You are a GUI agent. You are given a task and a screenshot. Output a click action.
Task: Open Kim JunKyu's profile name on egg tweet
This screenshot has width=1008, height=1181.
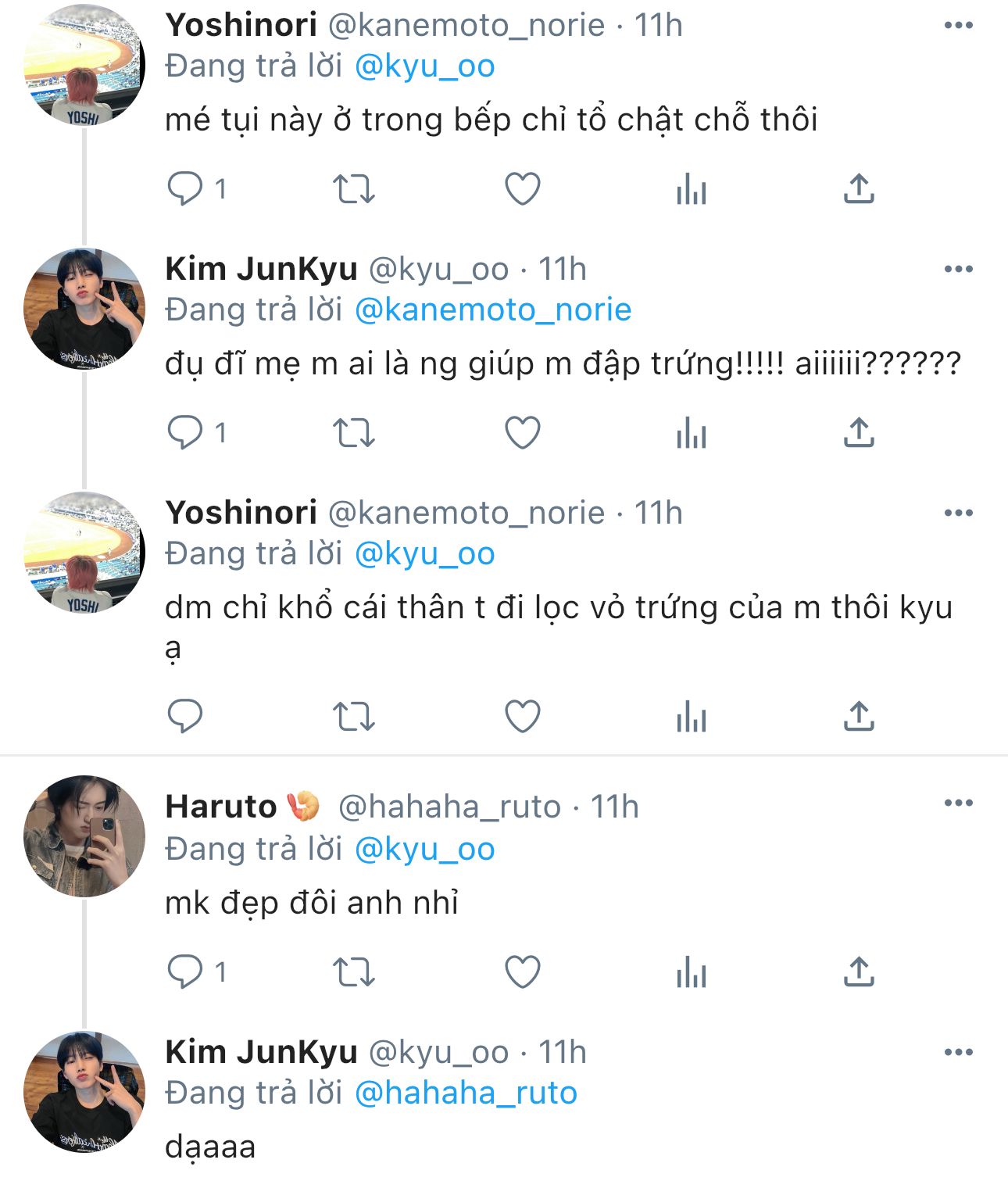coord(261,269)
